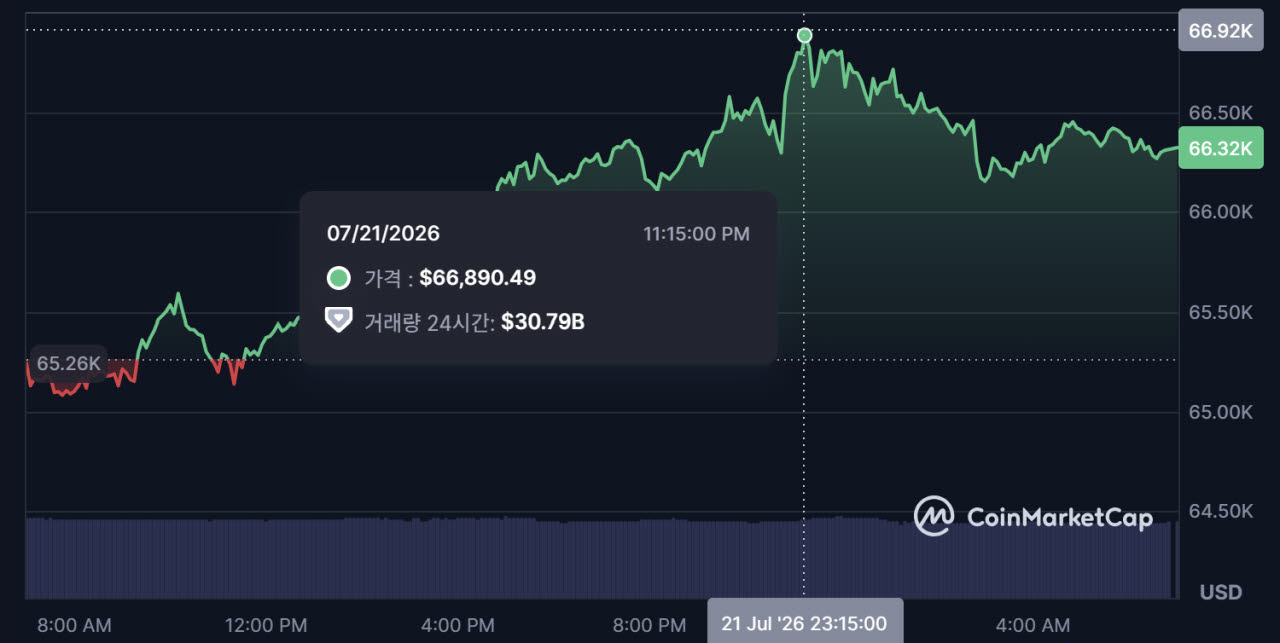Click the 8:00 PM axis label
Viewport: 1280px width, 643px height.
pos(650,626)
